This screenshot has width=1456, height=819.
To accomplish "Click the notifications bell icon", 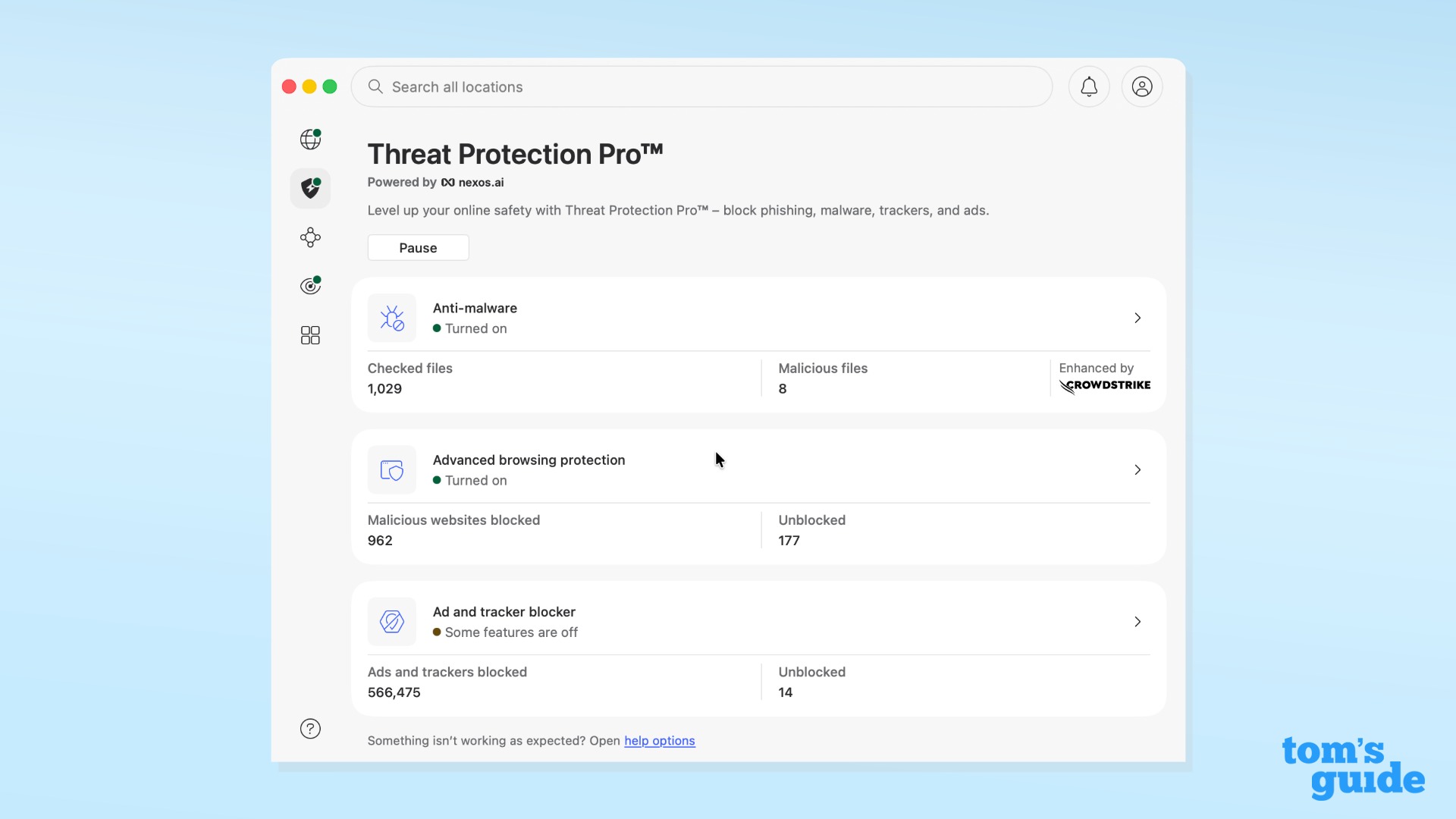I will tap(1089, 86).
